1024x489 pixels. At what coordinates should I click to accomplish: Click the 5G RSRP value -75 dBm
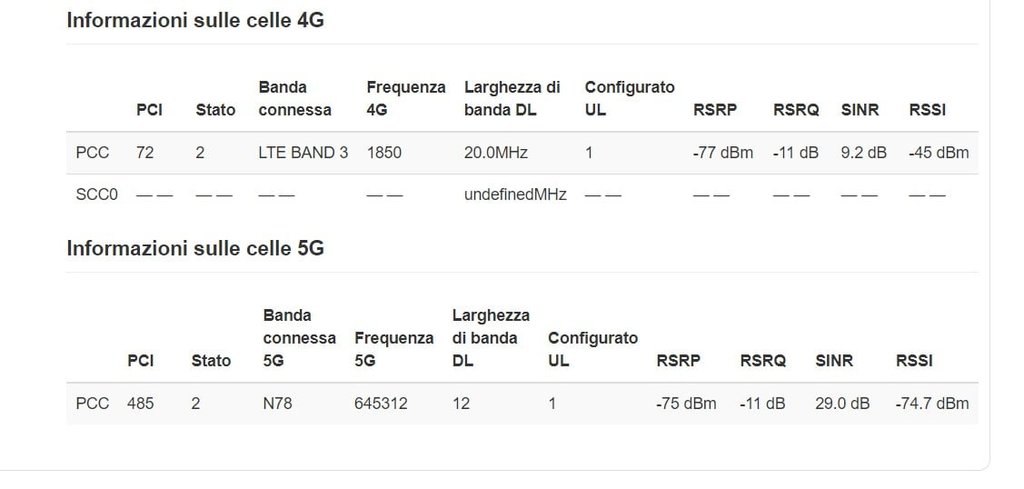pos(686,404)
